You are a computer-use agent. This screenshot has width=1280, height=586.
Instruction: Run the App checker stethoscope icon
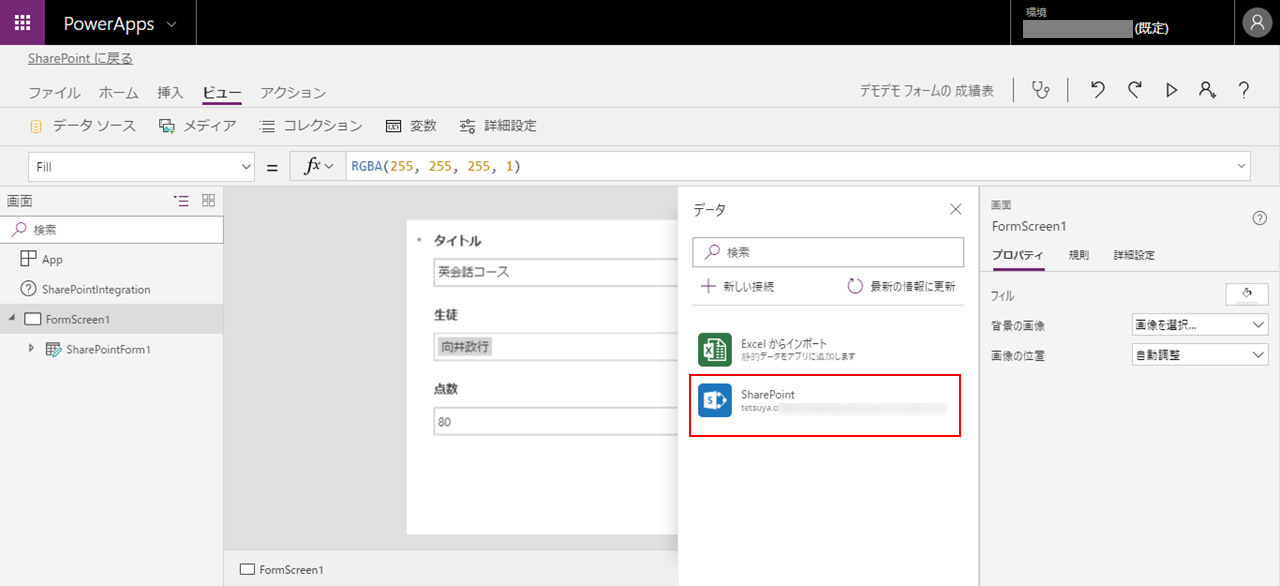coord(1041,91)
